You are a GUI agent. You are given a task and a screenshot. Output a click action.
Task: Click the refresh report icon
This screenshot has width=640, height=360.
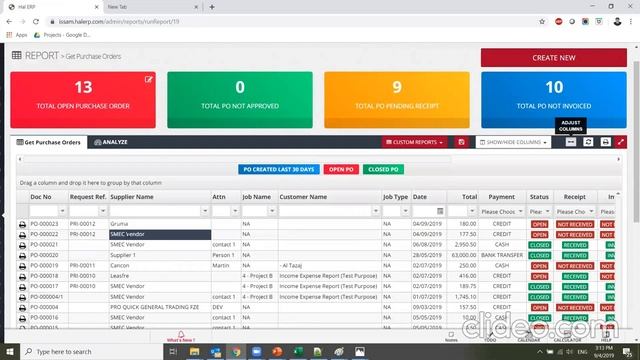point(588,142)
